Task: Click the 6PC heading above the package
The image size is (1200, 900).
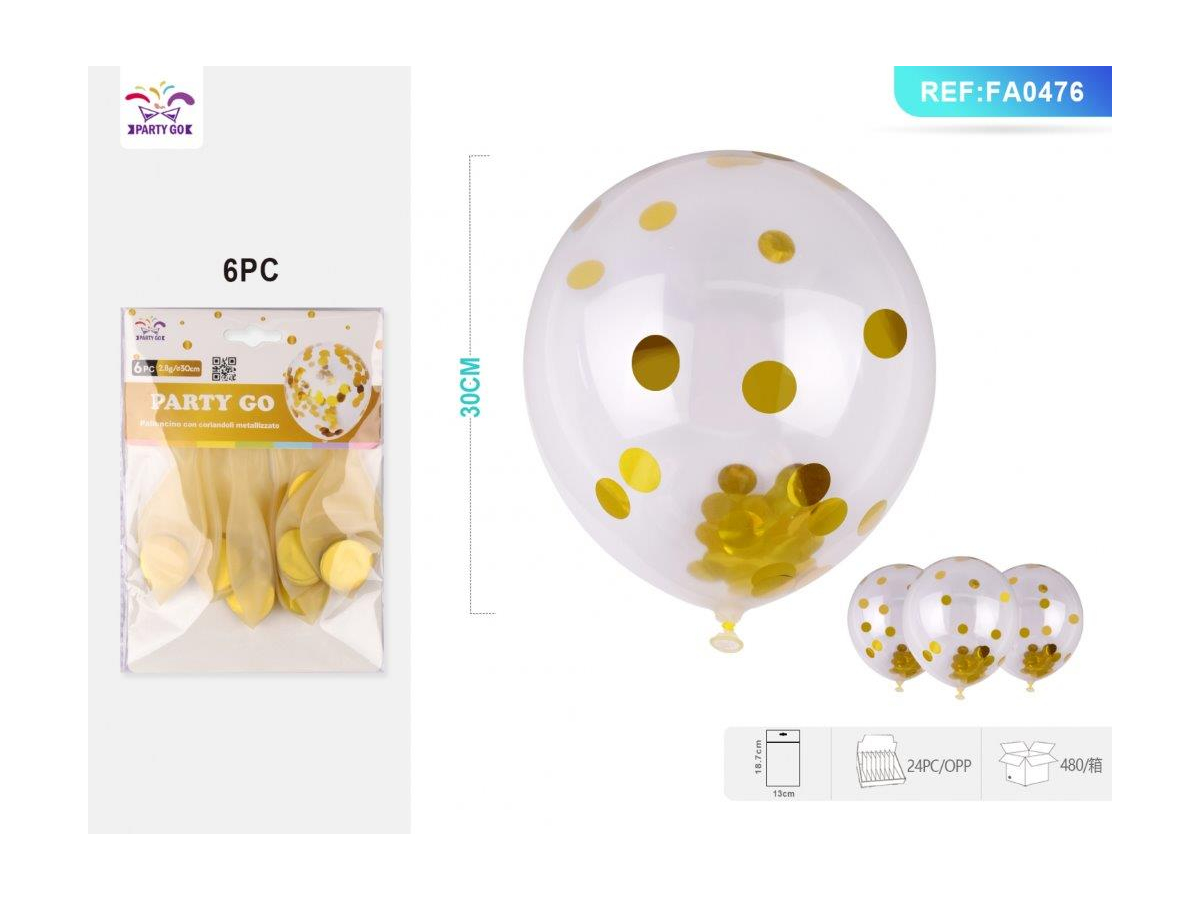Action: [x=250, y=270]
